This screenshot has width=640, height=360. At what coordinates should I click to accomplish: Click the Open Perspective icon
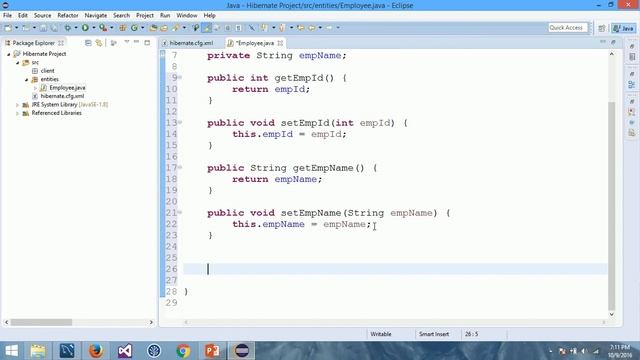click(x=602, y=28)
